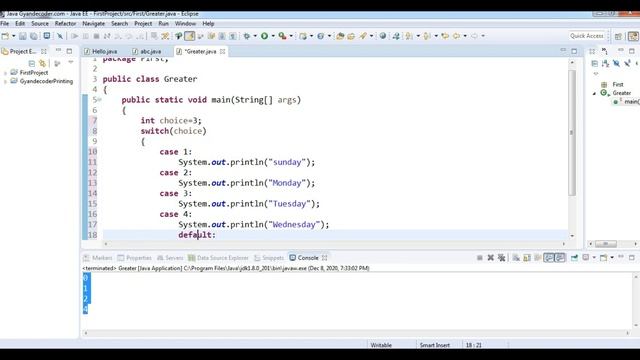Click the Open Web Browser globe icon

[383, 36]
